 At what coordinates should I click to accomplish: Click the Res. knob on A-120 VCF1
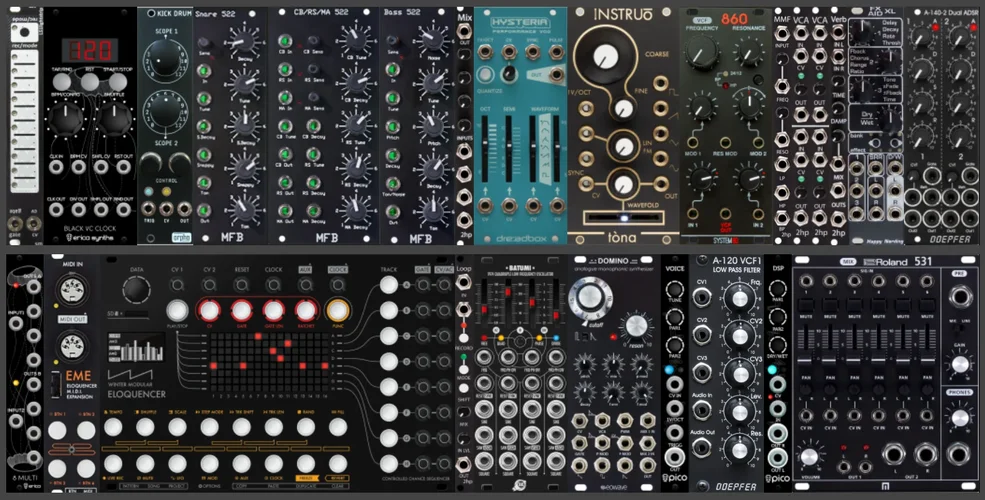[x=738, y=450]
